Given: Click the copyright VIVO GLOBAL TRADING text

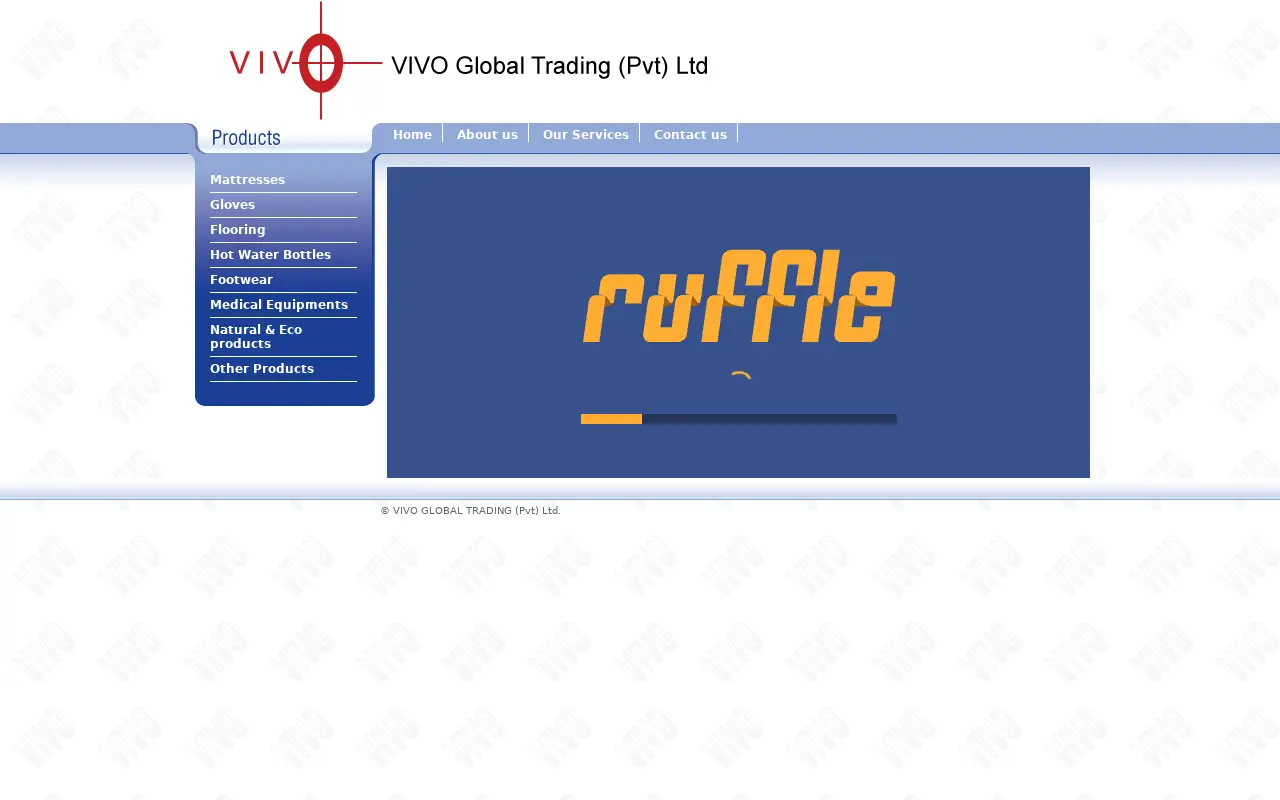Looking at the screenshot, I should pyautogui.click(x=470, y=510).
